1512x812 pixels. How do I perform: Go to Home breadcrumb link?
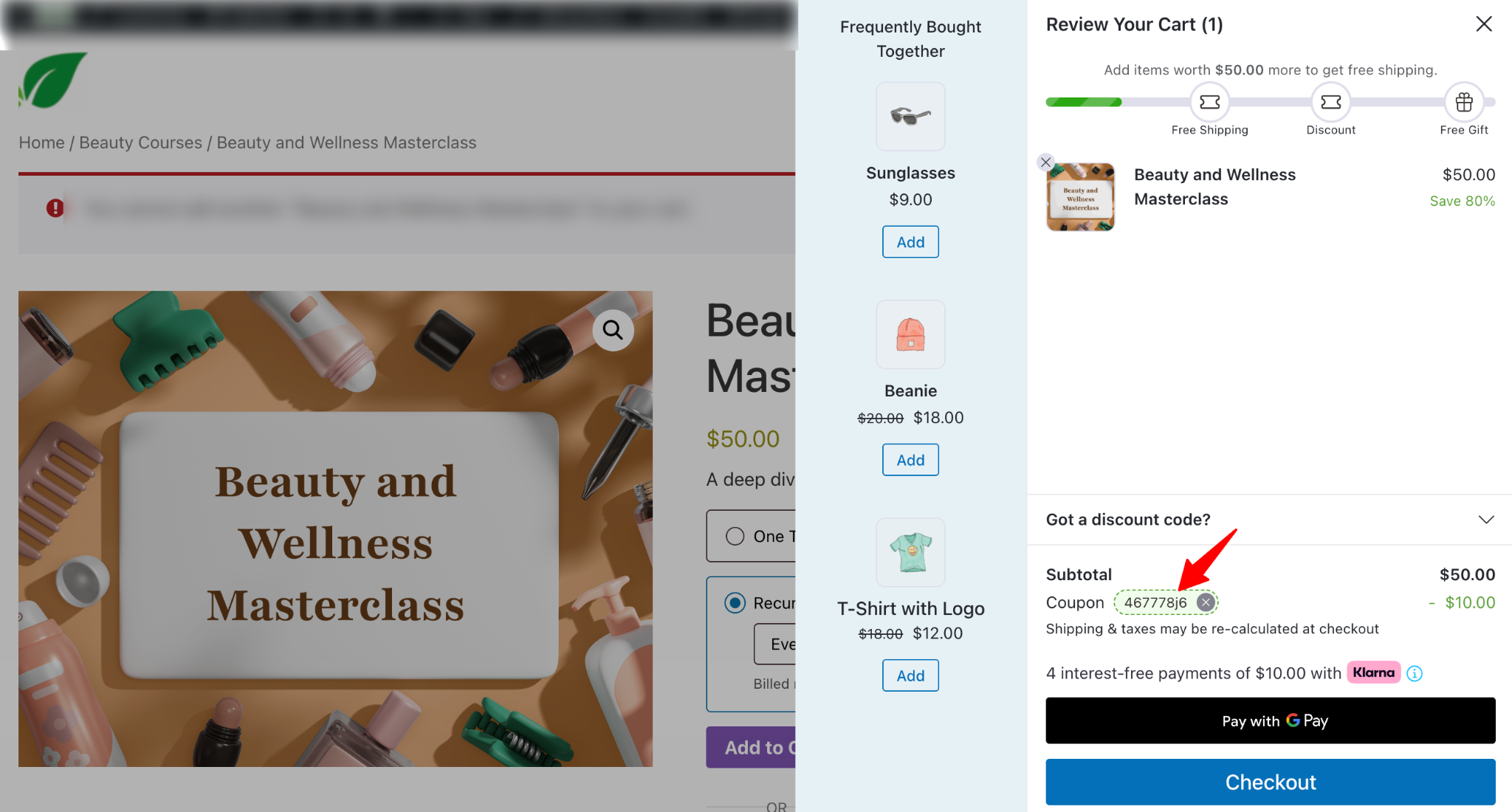[41, 142]
